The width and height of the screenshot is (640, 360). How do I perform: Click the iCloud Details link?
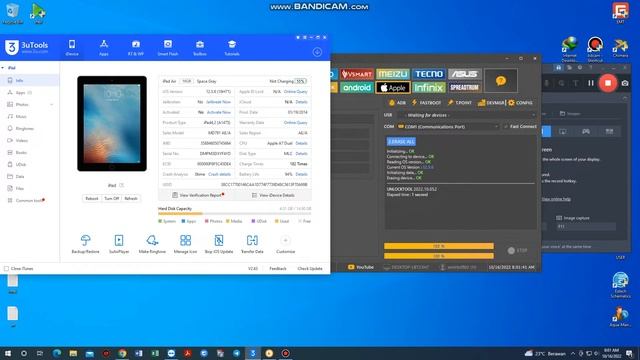click(302, 102)
